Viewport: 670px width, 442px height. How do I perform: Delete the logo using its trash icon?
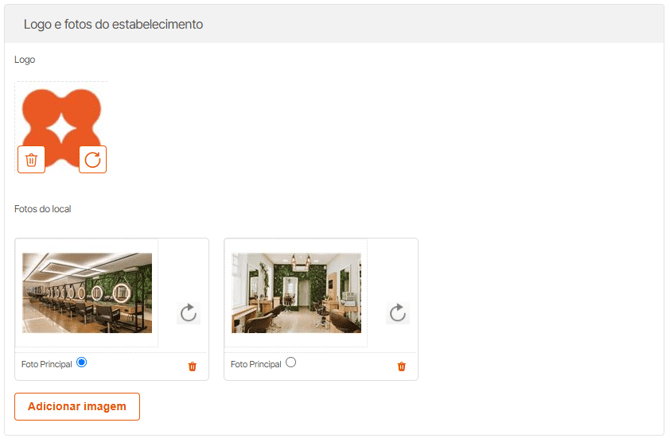coord(31,159)
